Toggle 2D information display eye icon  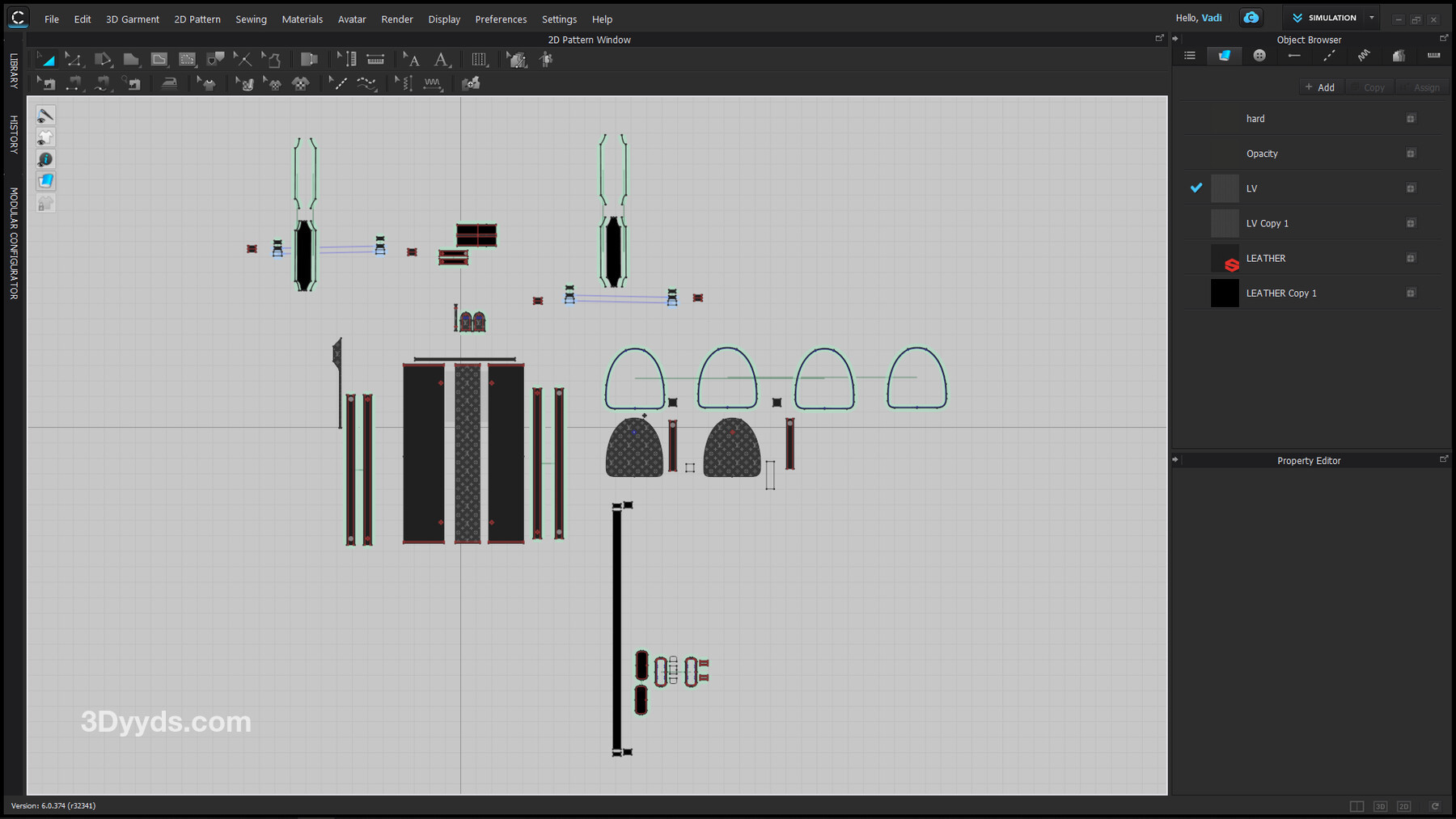tap(45, 159)
